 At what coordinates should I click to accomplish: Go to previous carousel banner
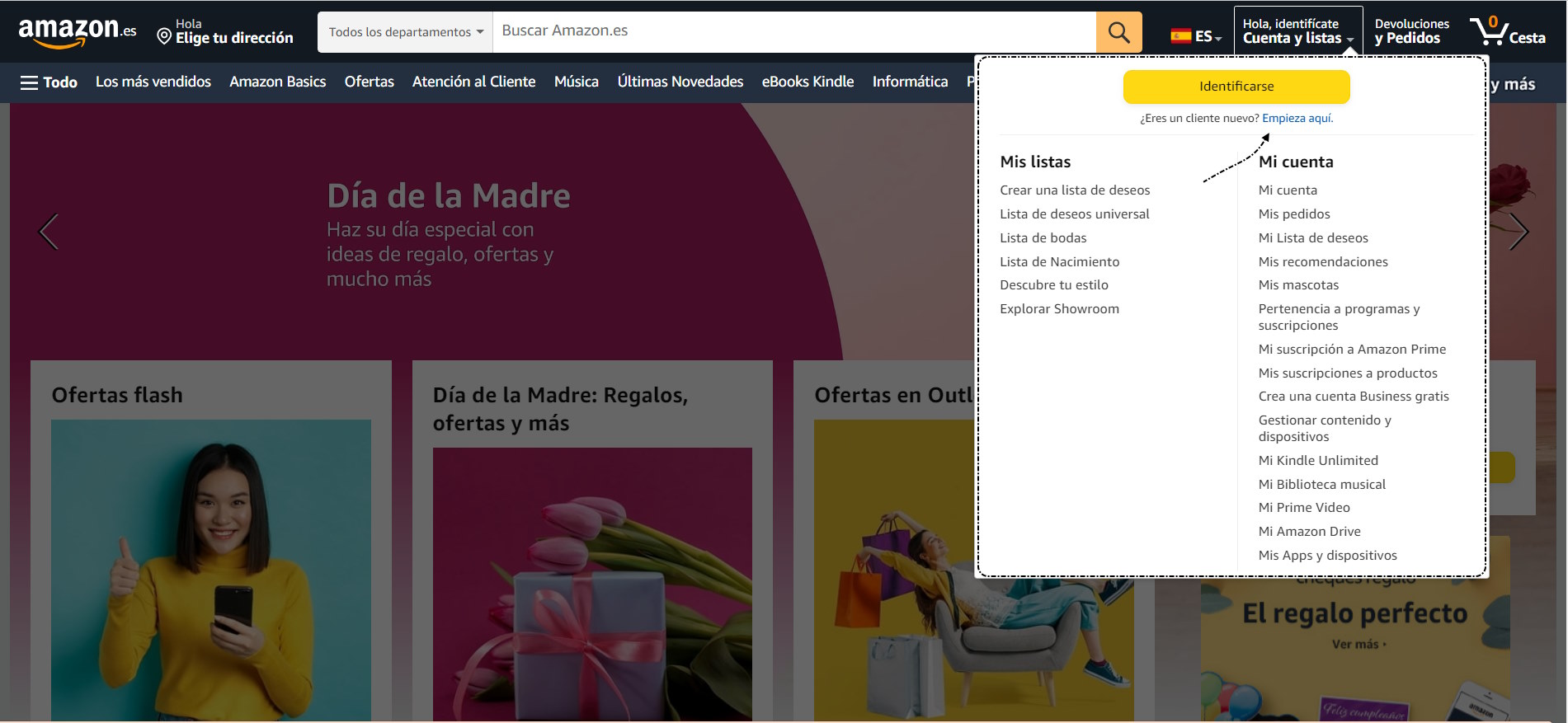tap(49, 232)
